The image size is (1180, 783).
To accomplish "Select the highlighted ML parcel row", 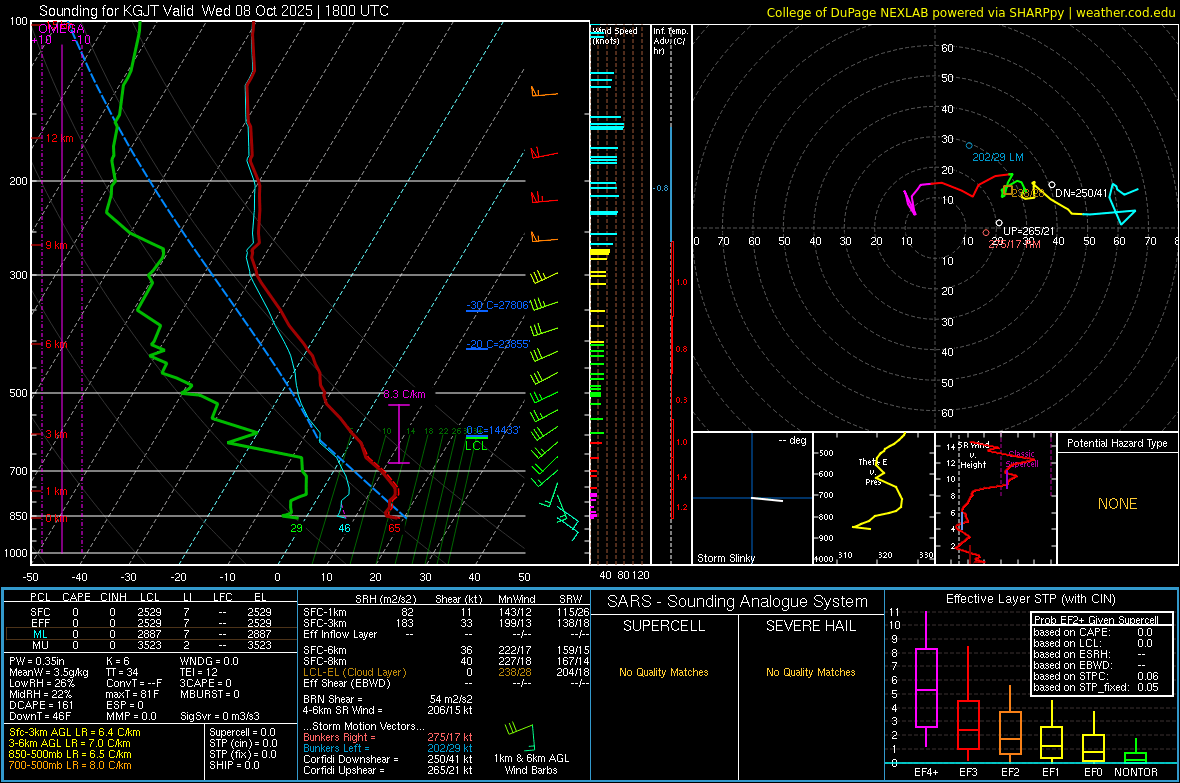I will pyautogui.click(x=151, y=634).
